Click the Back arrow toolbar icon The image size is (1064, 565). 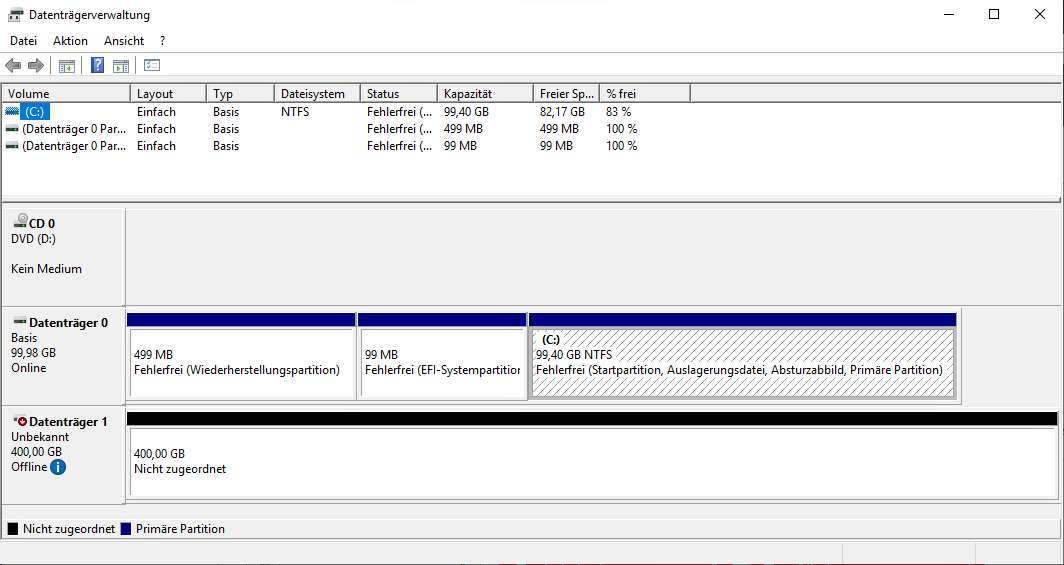tap(13, 66)
